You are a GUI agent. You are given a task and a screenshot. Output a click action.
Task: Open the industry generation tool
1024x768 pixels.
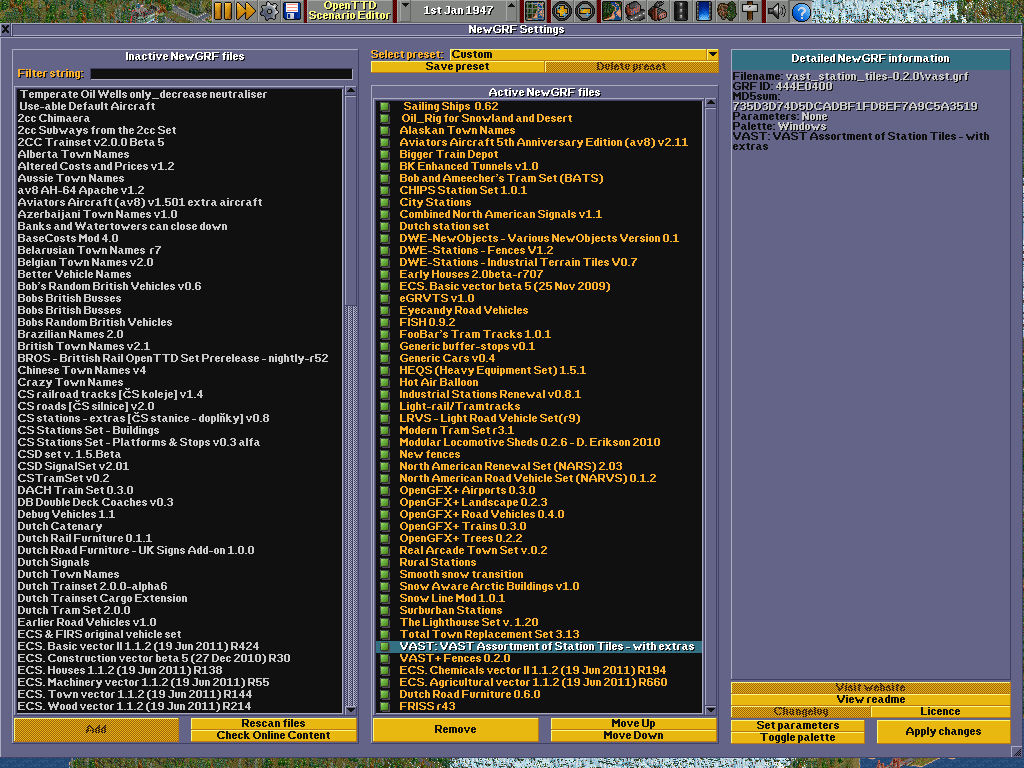tap(658, 11)
